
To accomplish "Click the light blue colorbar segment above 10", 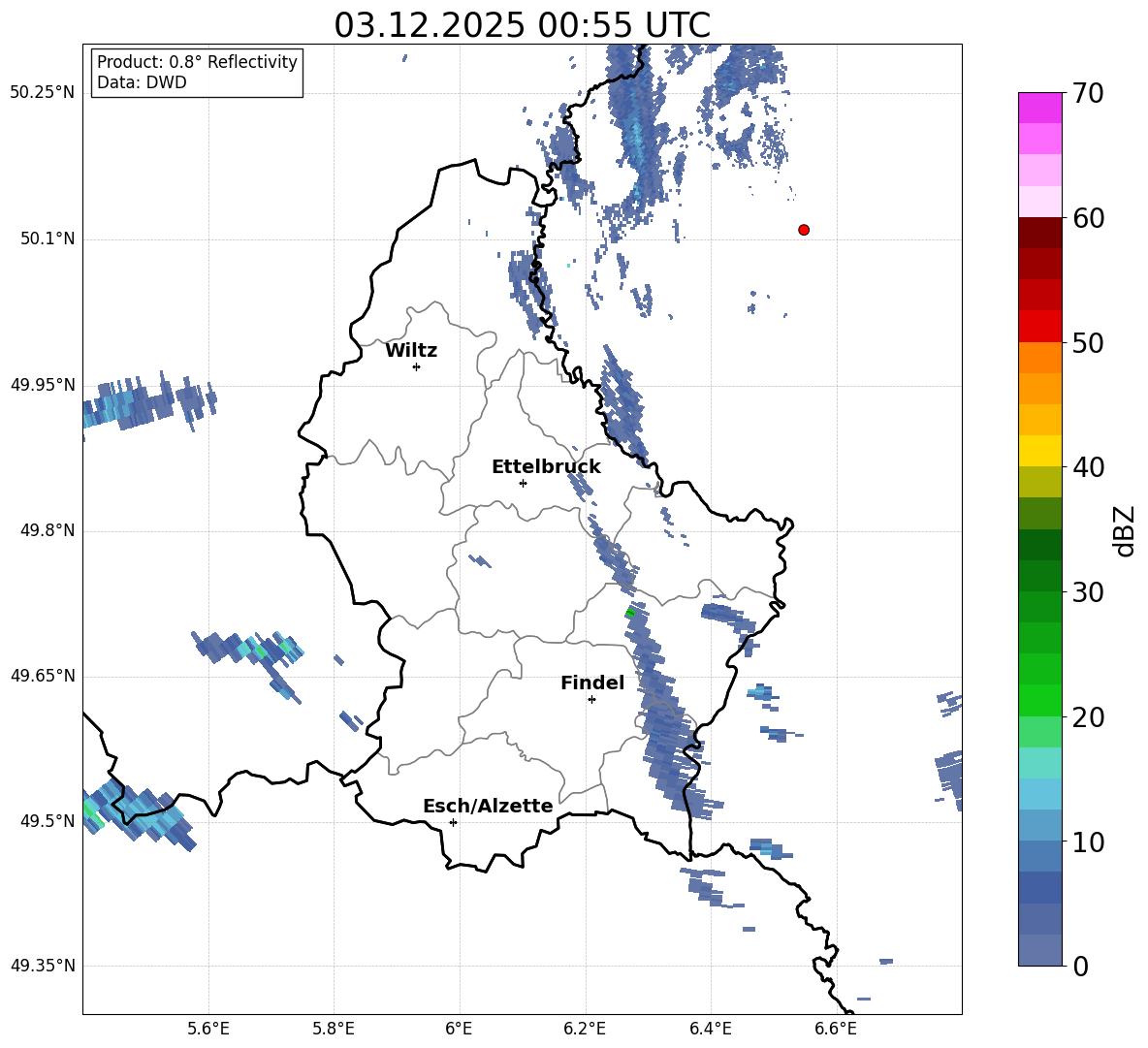I will (x=1039, y=794).
